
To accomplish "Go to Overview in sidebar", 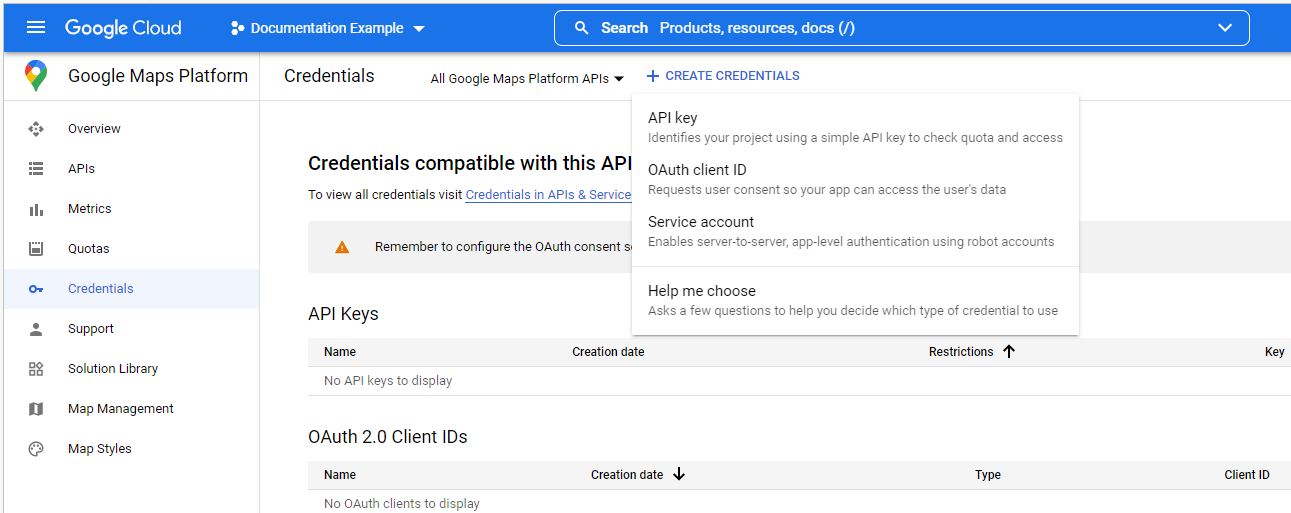I will click(131, 129).
